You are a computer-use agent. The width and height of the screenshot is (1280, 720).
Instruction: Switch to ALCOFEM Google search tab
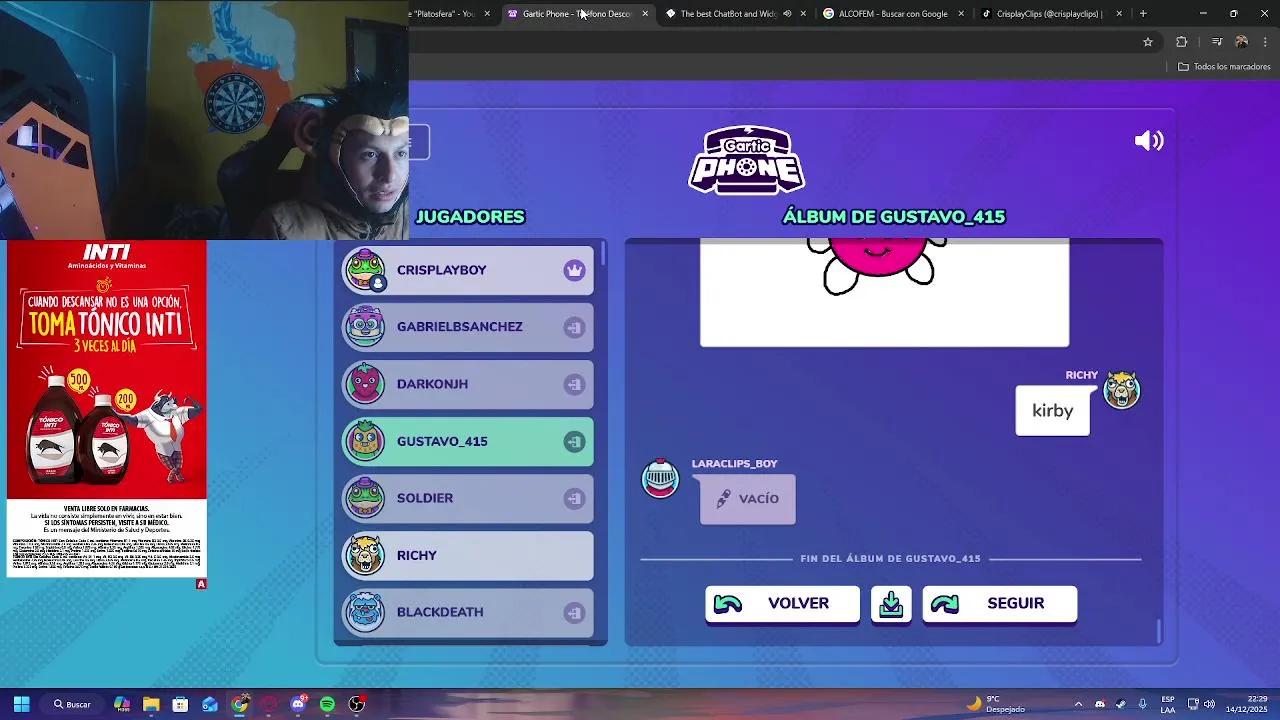(x=893, y=14)
